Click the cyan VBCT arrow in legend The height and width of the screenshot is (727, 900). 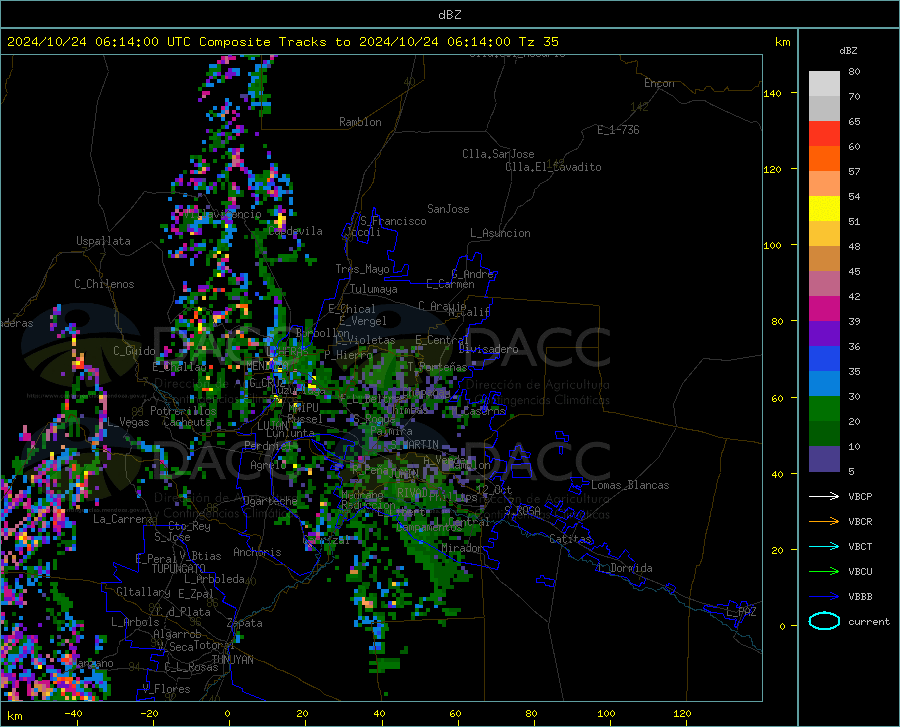click(824, 546)
